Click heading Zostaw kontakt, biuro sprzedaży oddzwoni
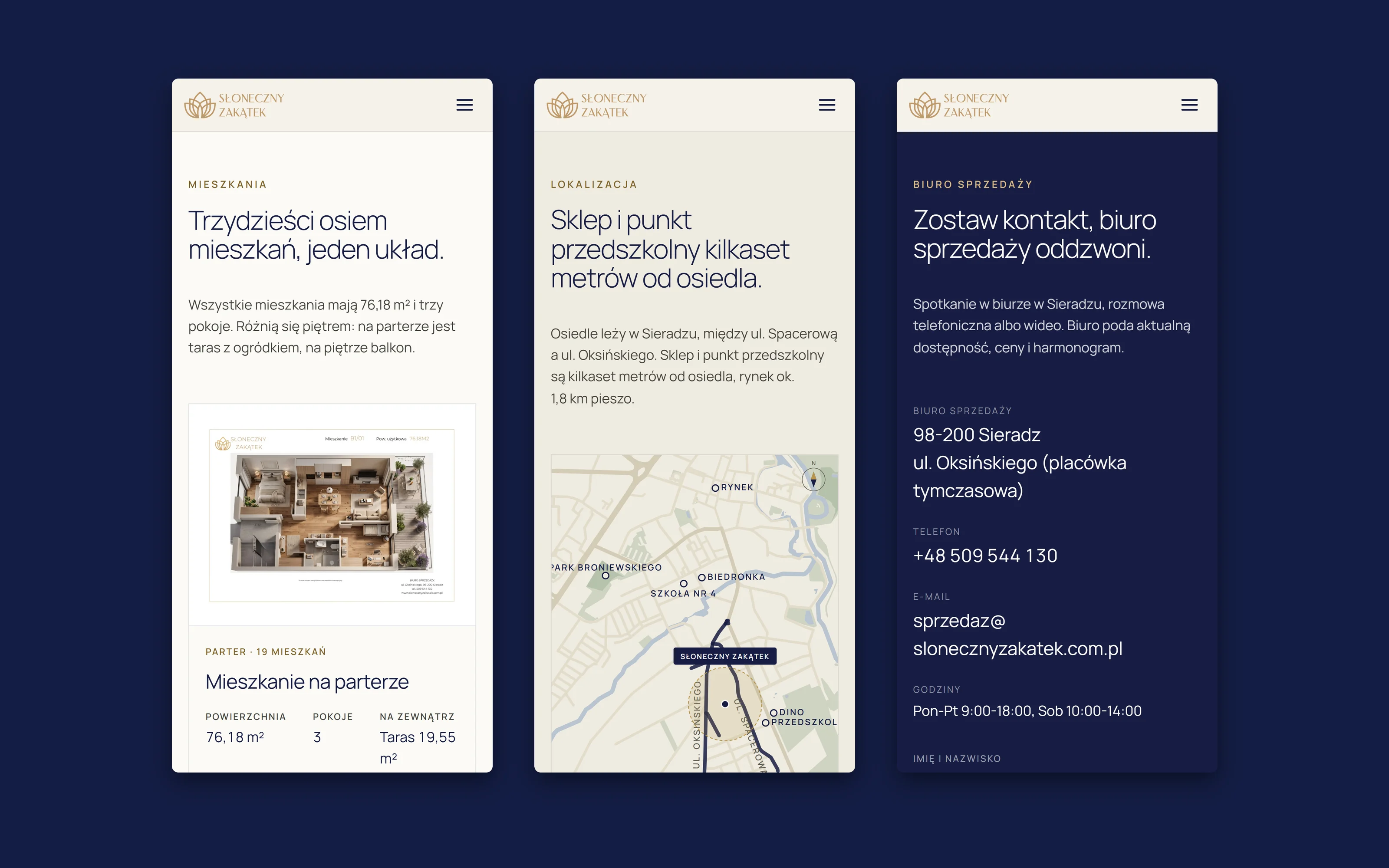Image resolution: width=1389 pixels, height=868 pixels. pos(1034,235)
